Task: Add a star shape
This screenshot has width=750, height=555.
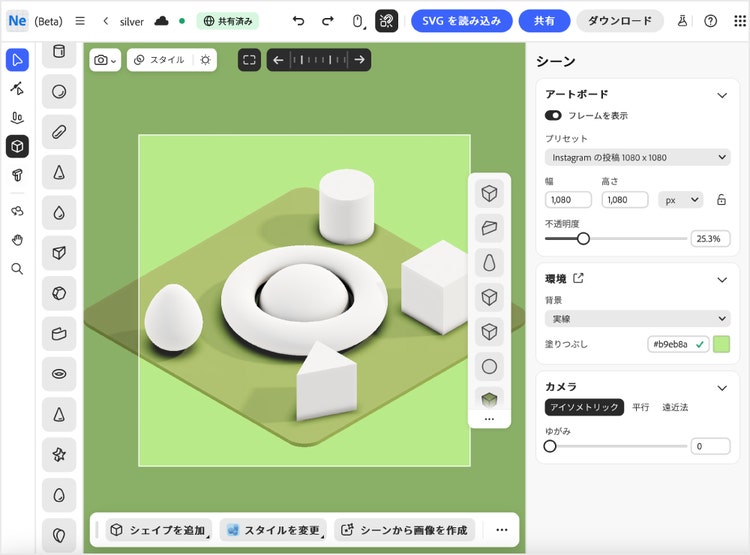Action: point(59,455)
